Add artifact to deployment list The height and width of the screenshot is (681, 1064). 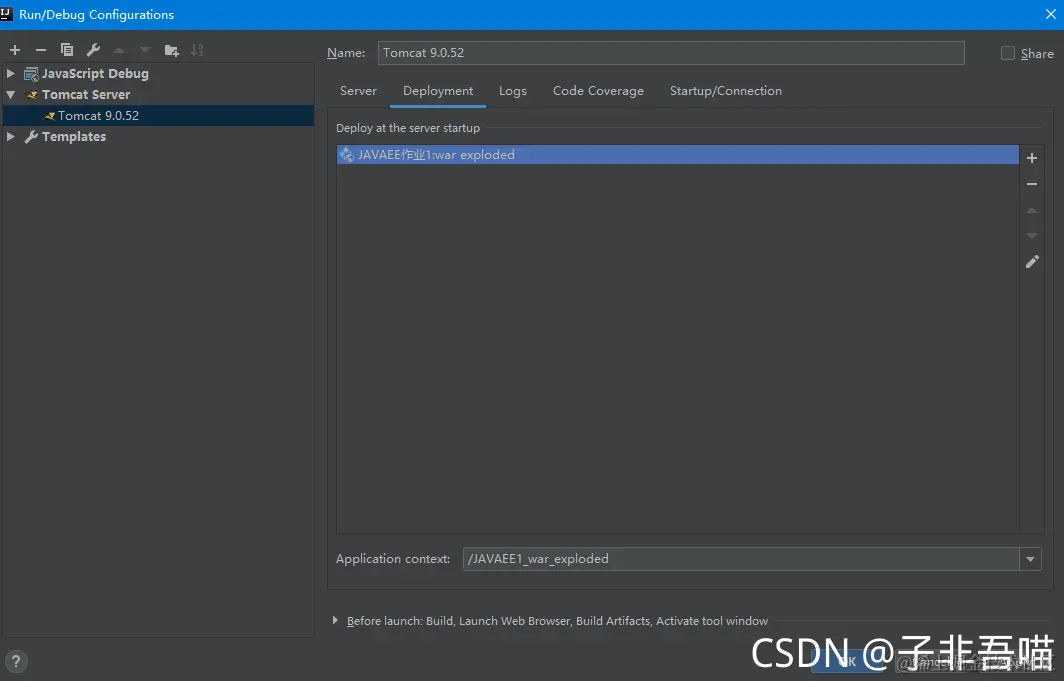click(x=1031, y=158)
